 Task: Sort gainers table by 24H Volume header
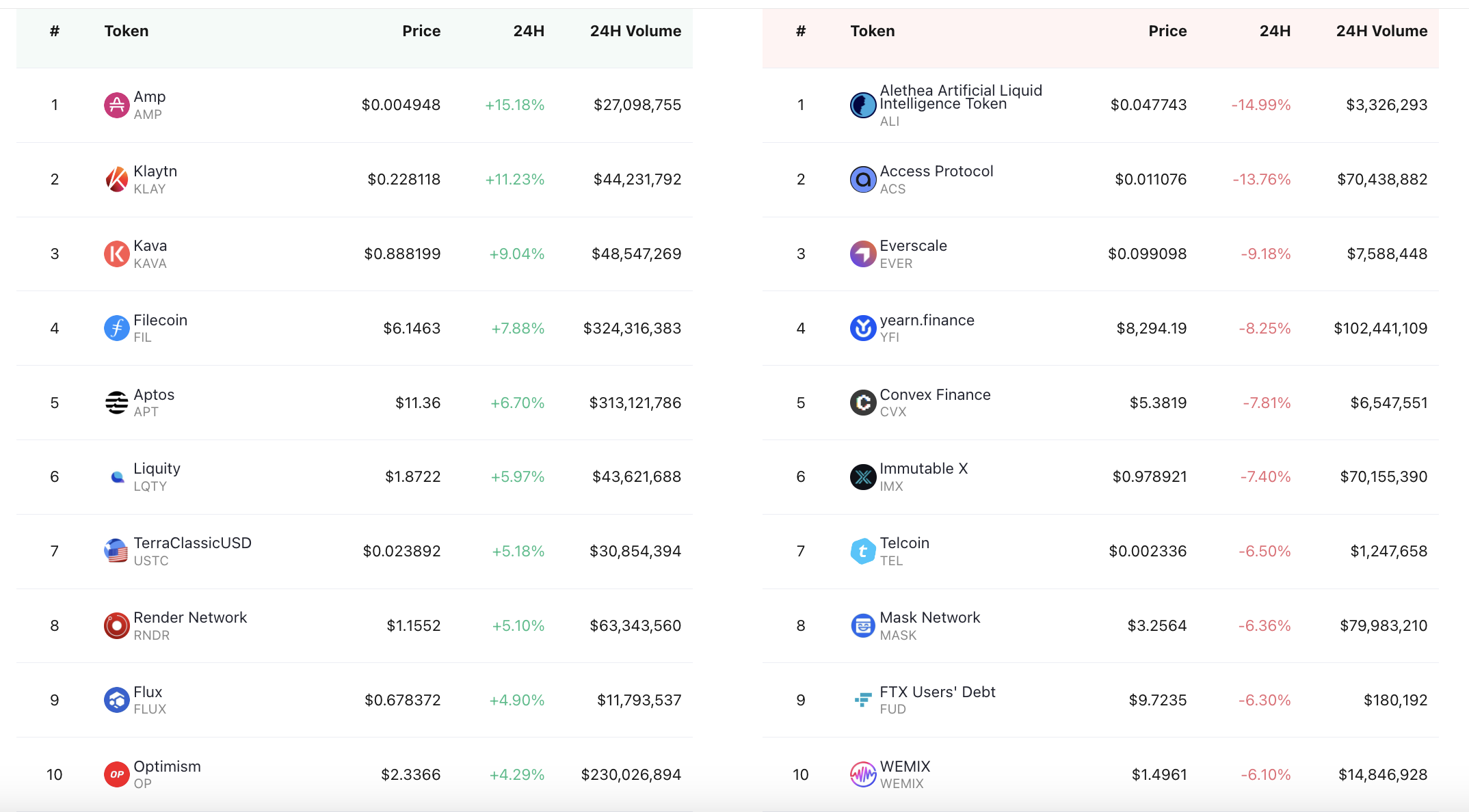pos(635,31)
